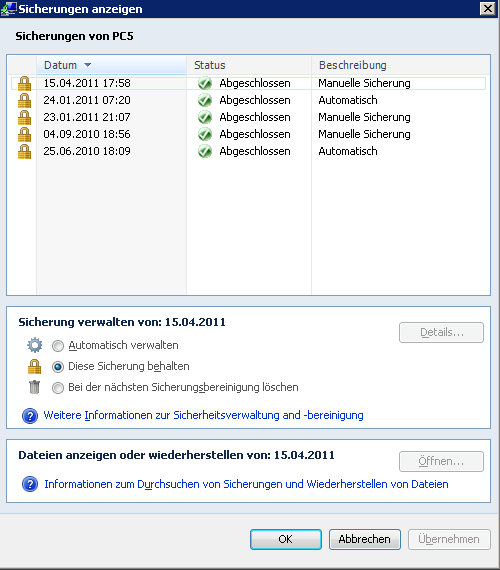Viewport: 500px width, 570px height.
Task: Click Manuelle Sicherung description of 15.04.2011 backup
Action: click(364, 84)
